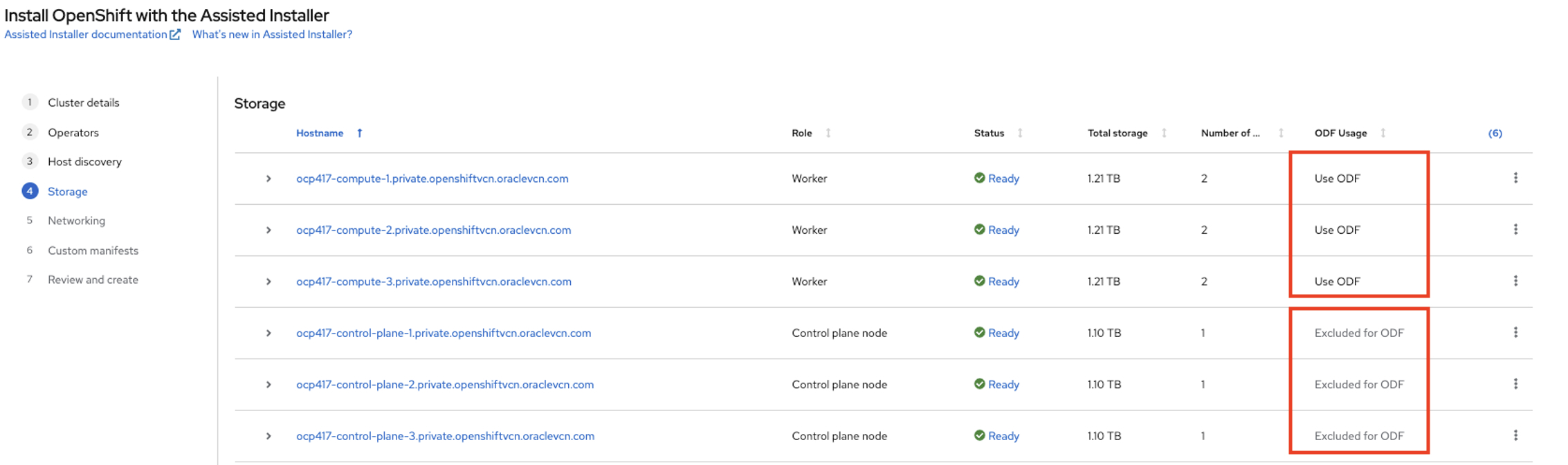This screenshot has height=465, width=1568.
Task: Open ocp417-control-plane-2 hostname link
Action: coord(445,385)
